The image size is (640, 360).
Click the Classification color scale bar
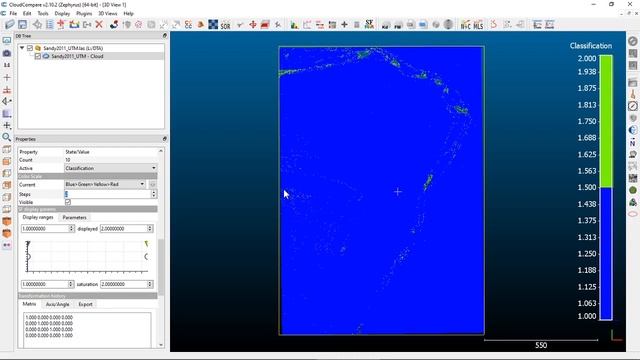pos(606,187)
